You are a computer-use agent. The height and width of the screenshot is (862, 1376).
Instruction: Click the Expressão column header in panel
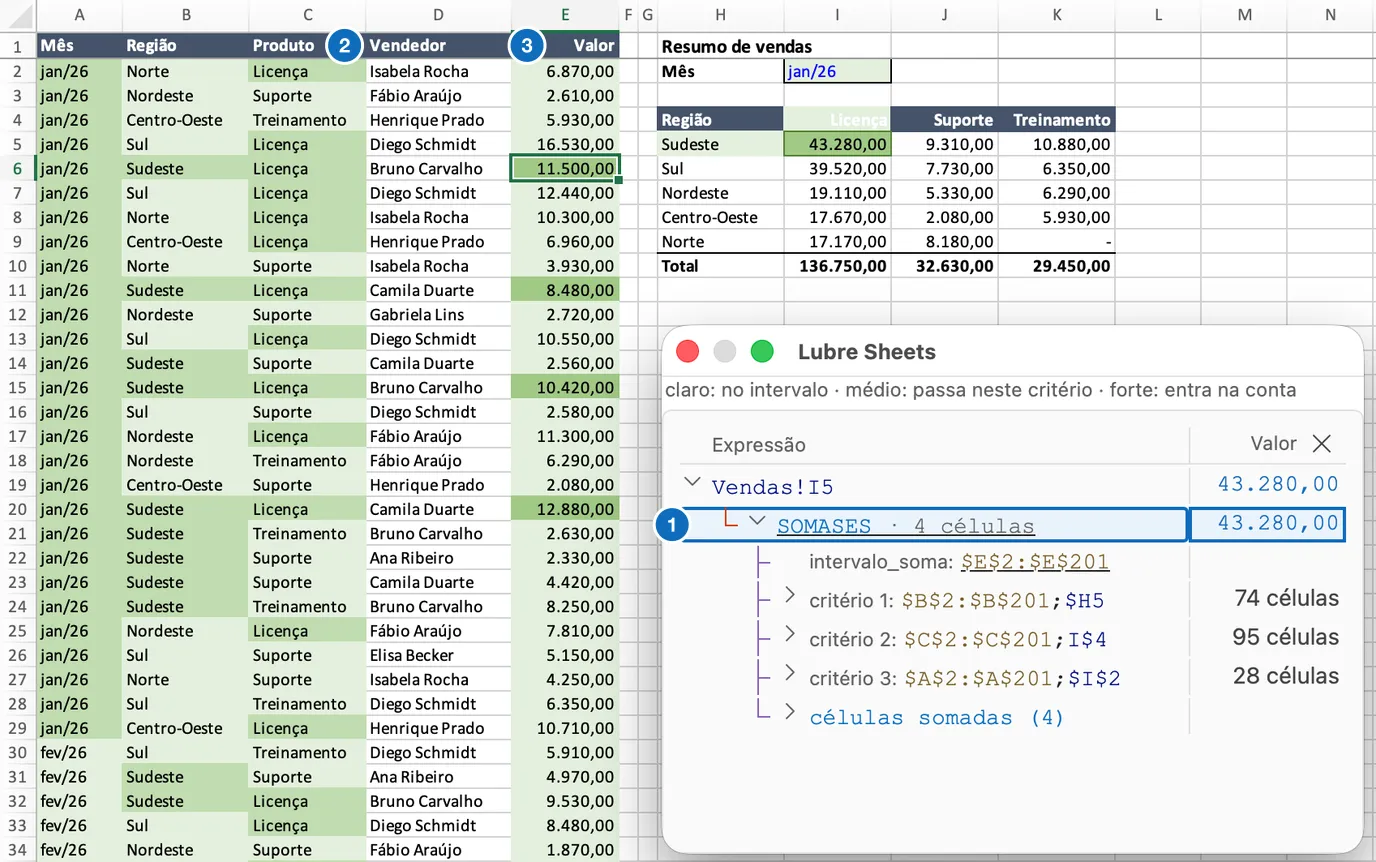[x=759, y=445]
